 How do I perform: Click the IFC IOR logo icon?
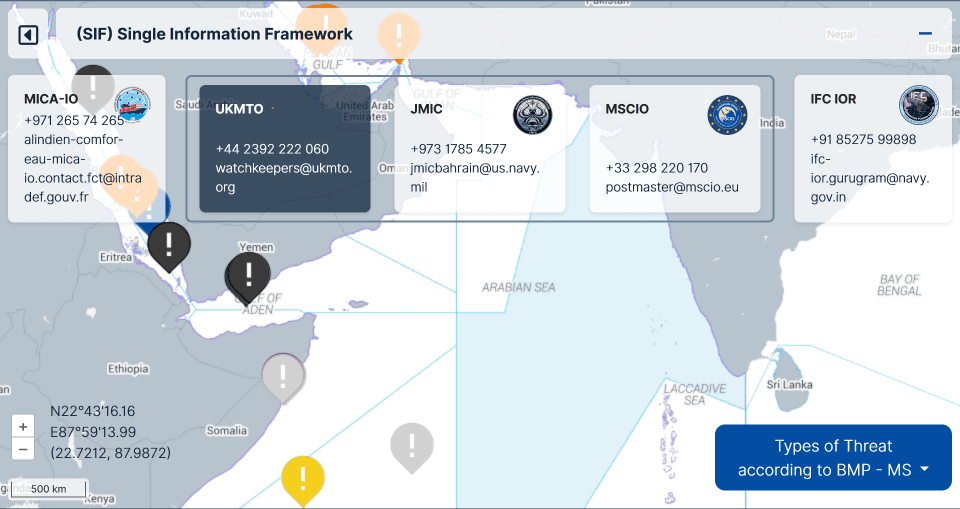[918, 105]
